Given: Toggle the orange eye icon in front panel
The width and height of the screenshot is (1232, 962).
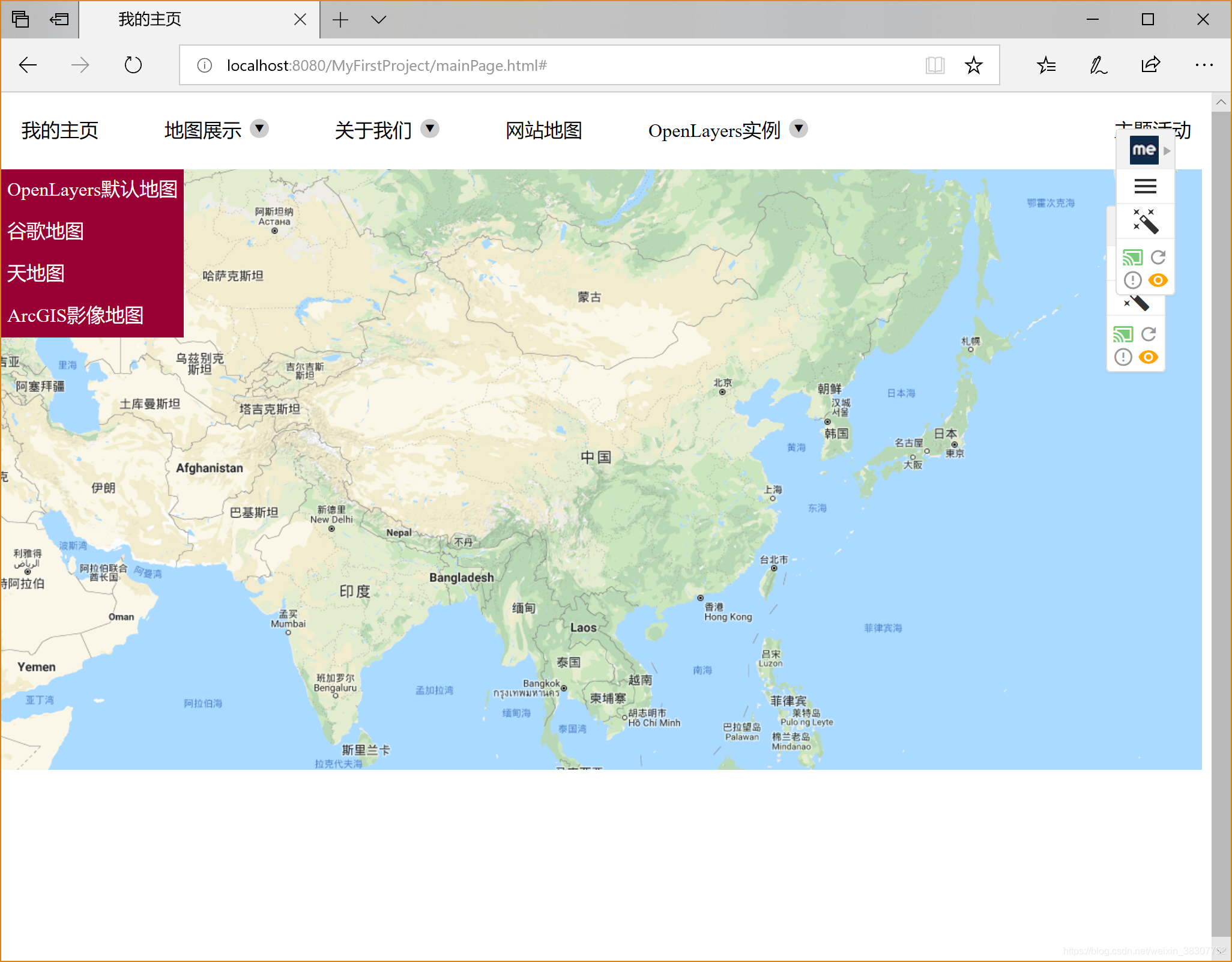Looking at the screenshot, I should 1158,280.
